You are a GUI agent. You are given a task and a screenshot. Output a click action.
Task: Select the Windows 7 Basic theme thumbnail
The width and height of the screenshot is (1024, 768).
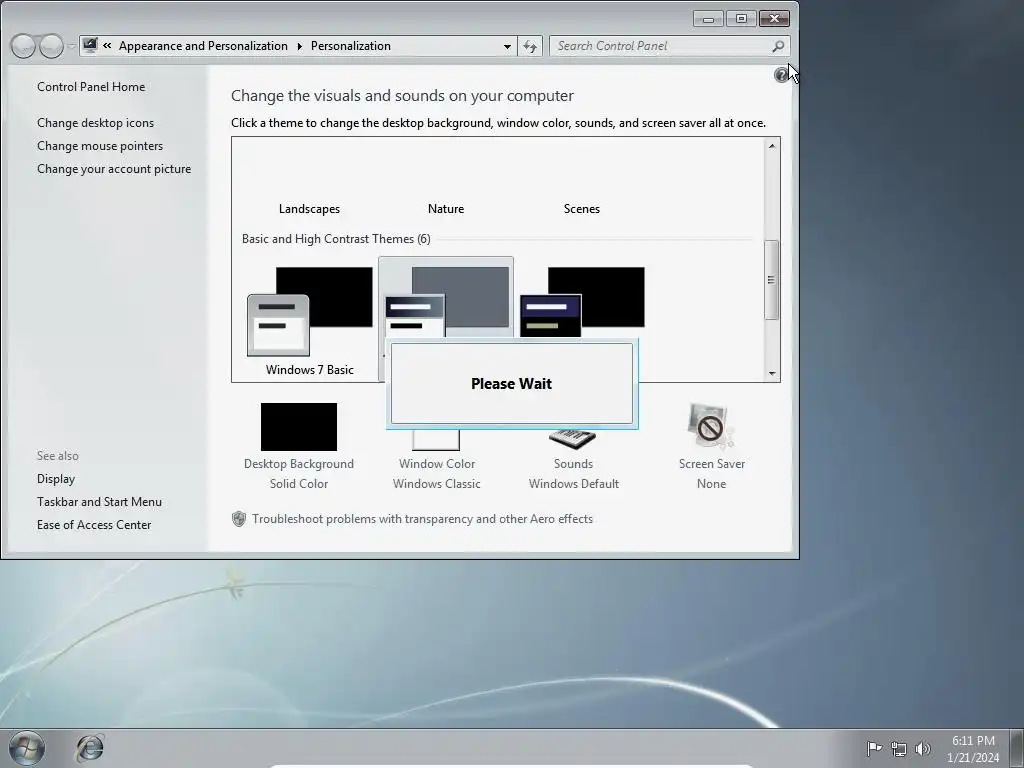point(310,320)
